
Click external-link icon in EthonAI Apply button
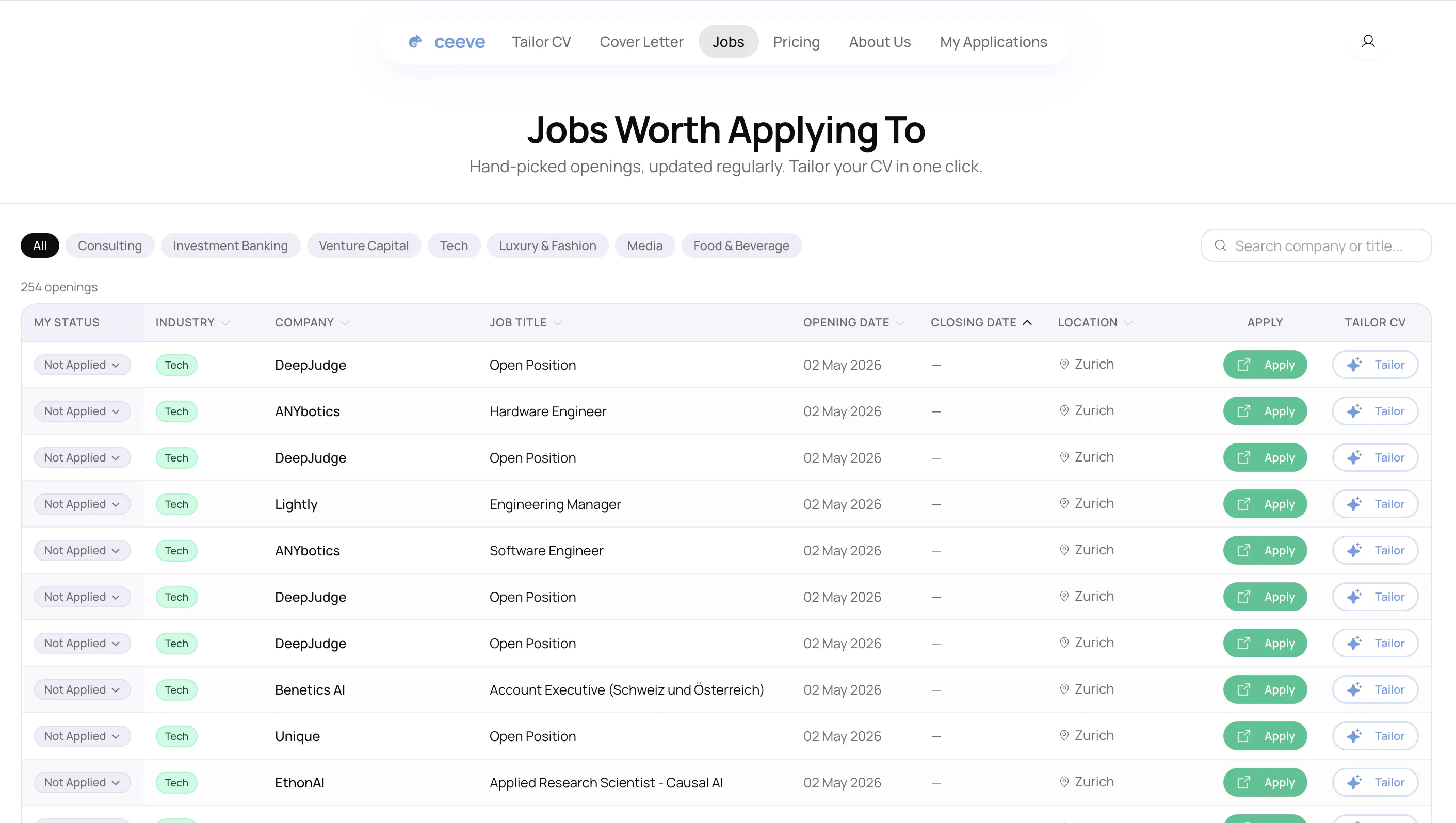click(x=1244, y=782)
